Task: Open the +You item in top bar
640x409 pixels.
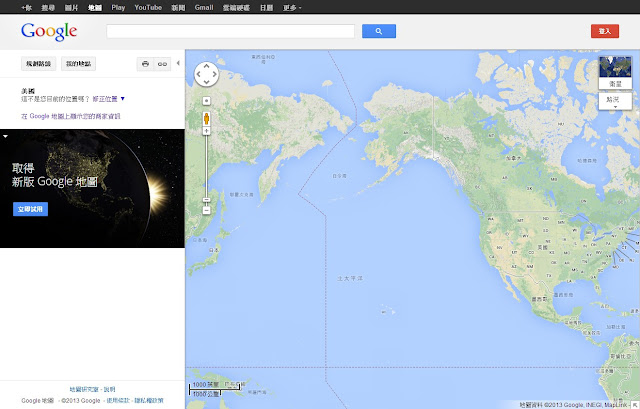Action: tap(27, 7)
